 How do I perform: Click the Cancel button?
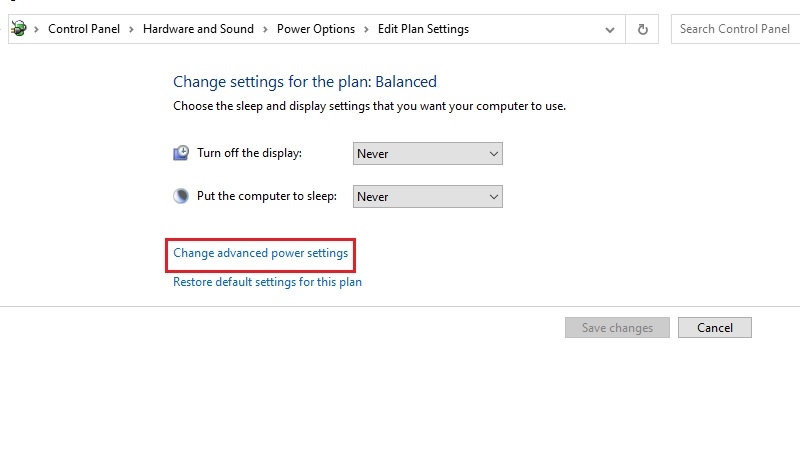click(x=715, y=328)
